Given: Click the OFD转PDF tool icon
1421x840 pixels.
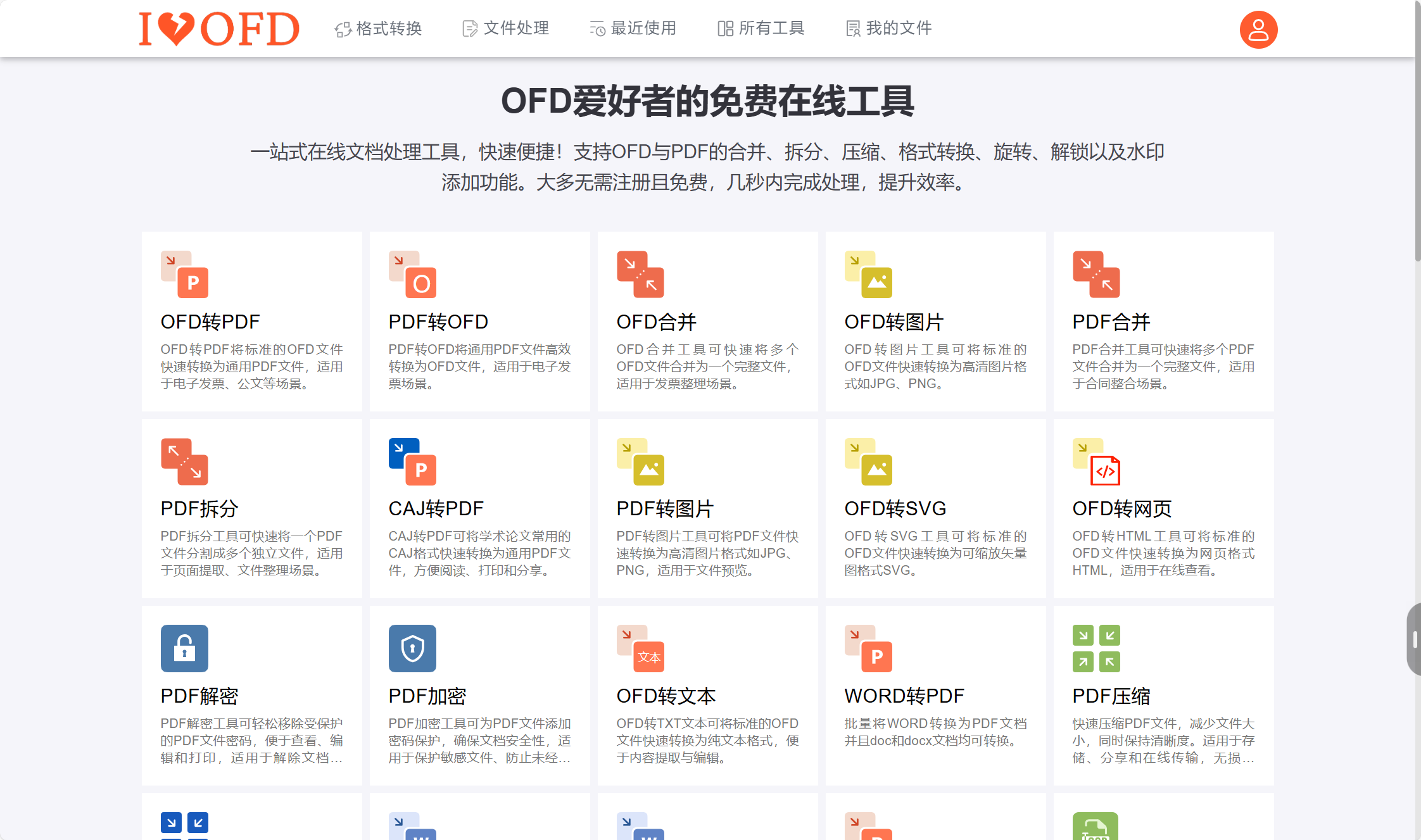Looking at the screenshot, I should tap(184, 274).
